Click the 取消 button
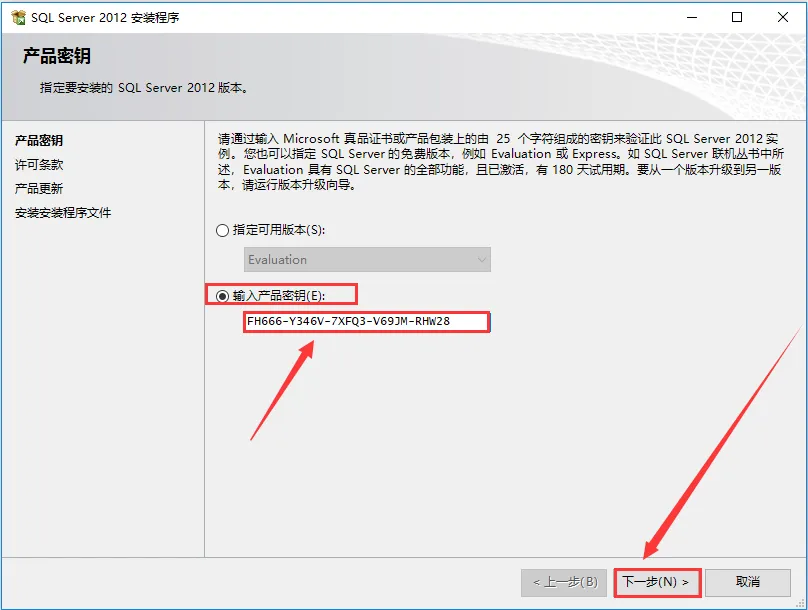Image resolution: width=808 pixels, height=610 pixels. pyautogui.click(x=748, y=582)
